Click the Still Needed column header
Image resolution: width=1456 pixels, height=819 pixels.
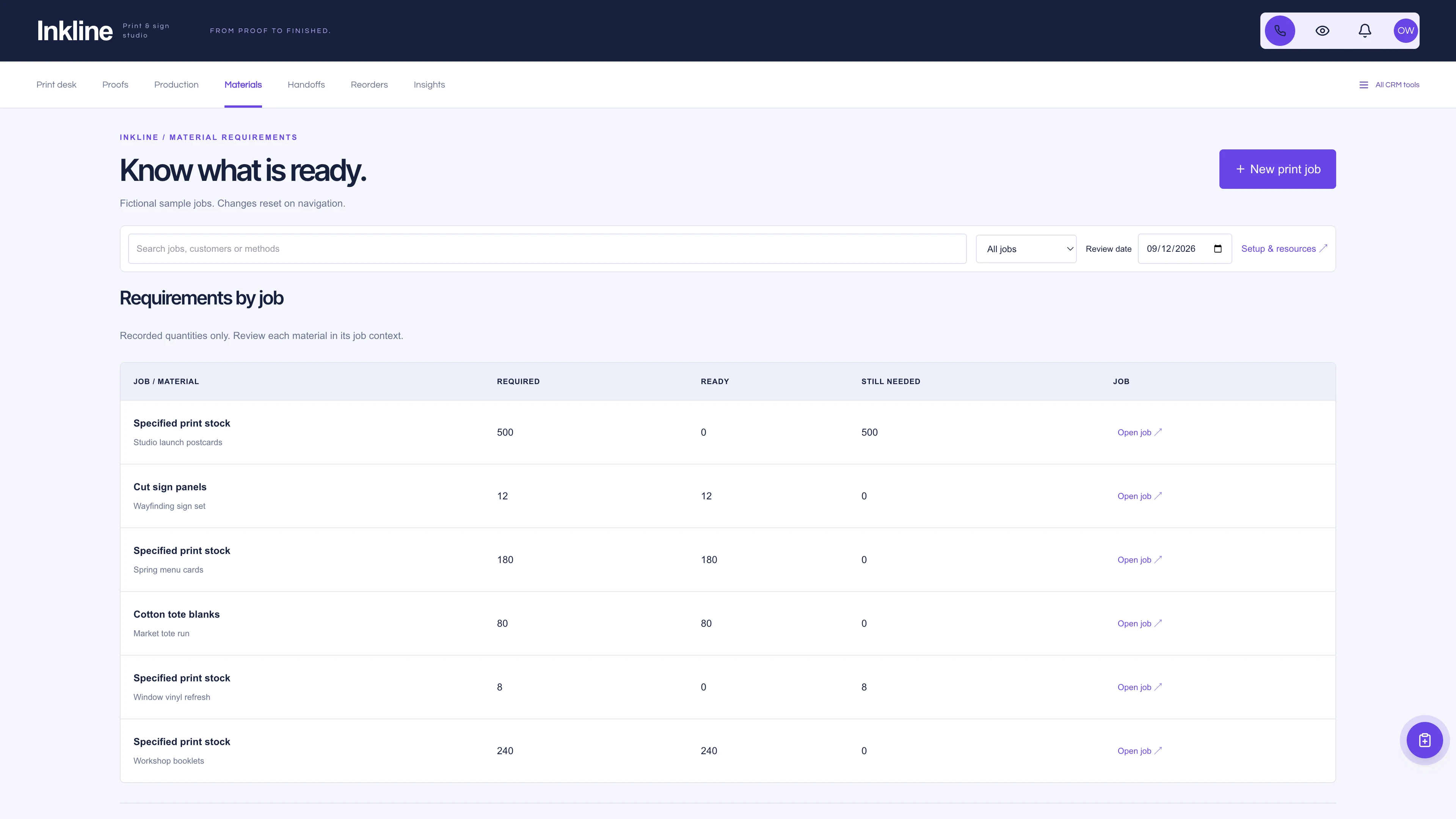point(890,381)
